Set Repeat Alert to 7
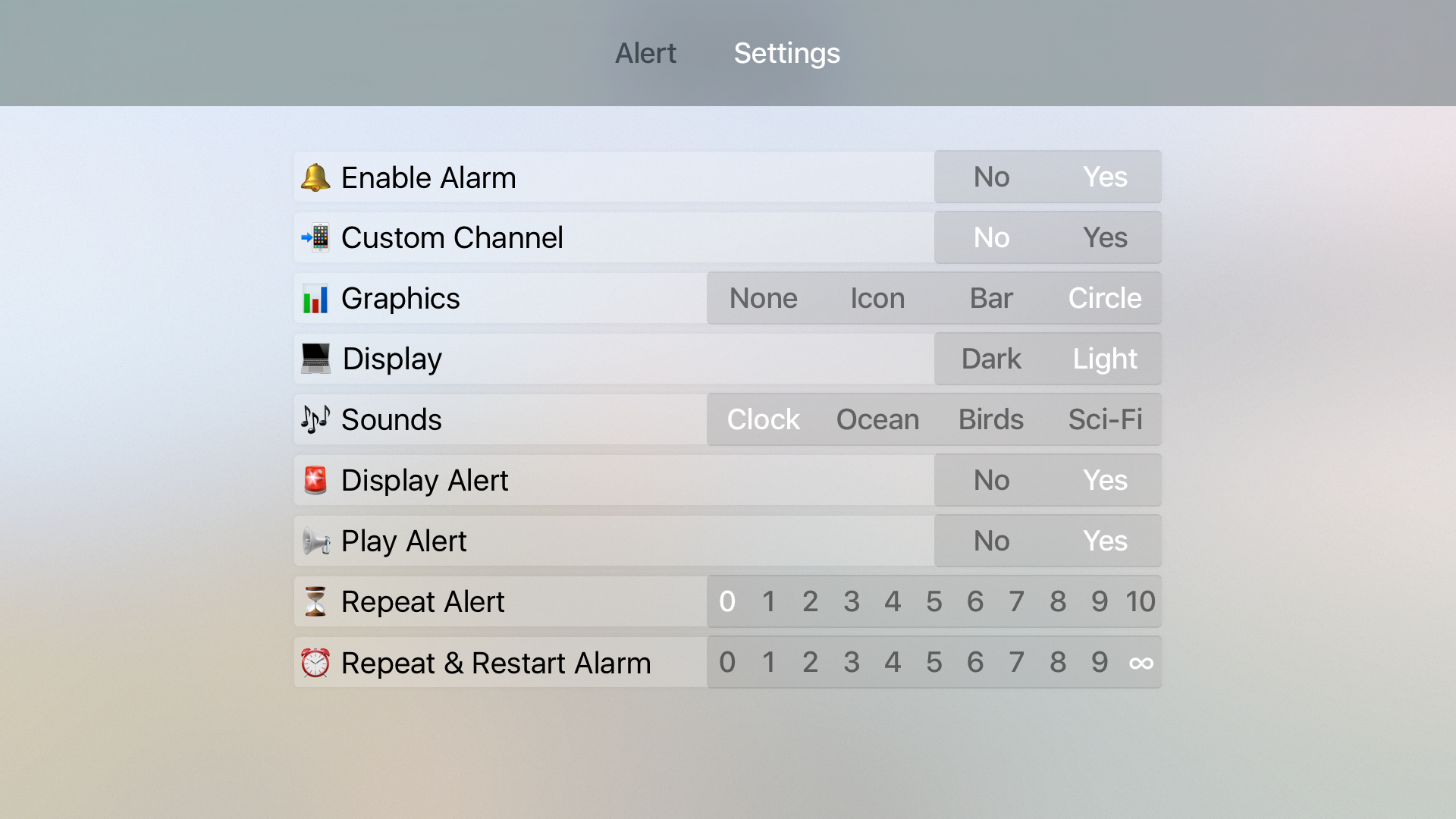 pos(1017,601)
